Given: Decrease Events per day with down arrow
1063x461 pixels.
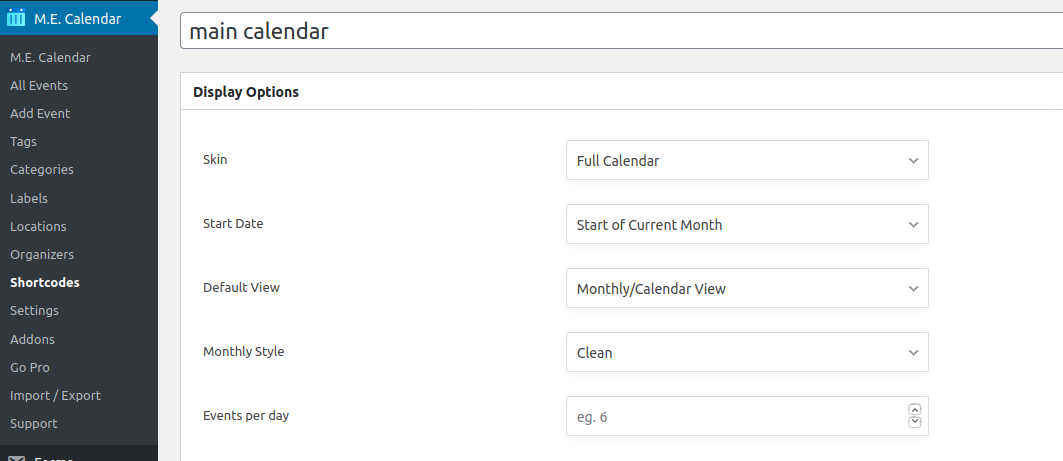Looking at the screenshot, I should click(915, 422).
